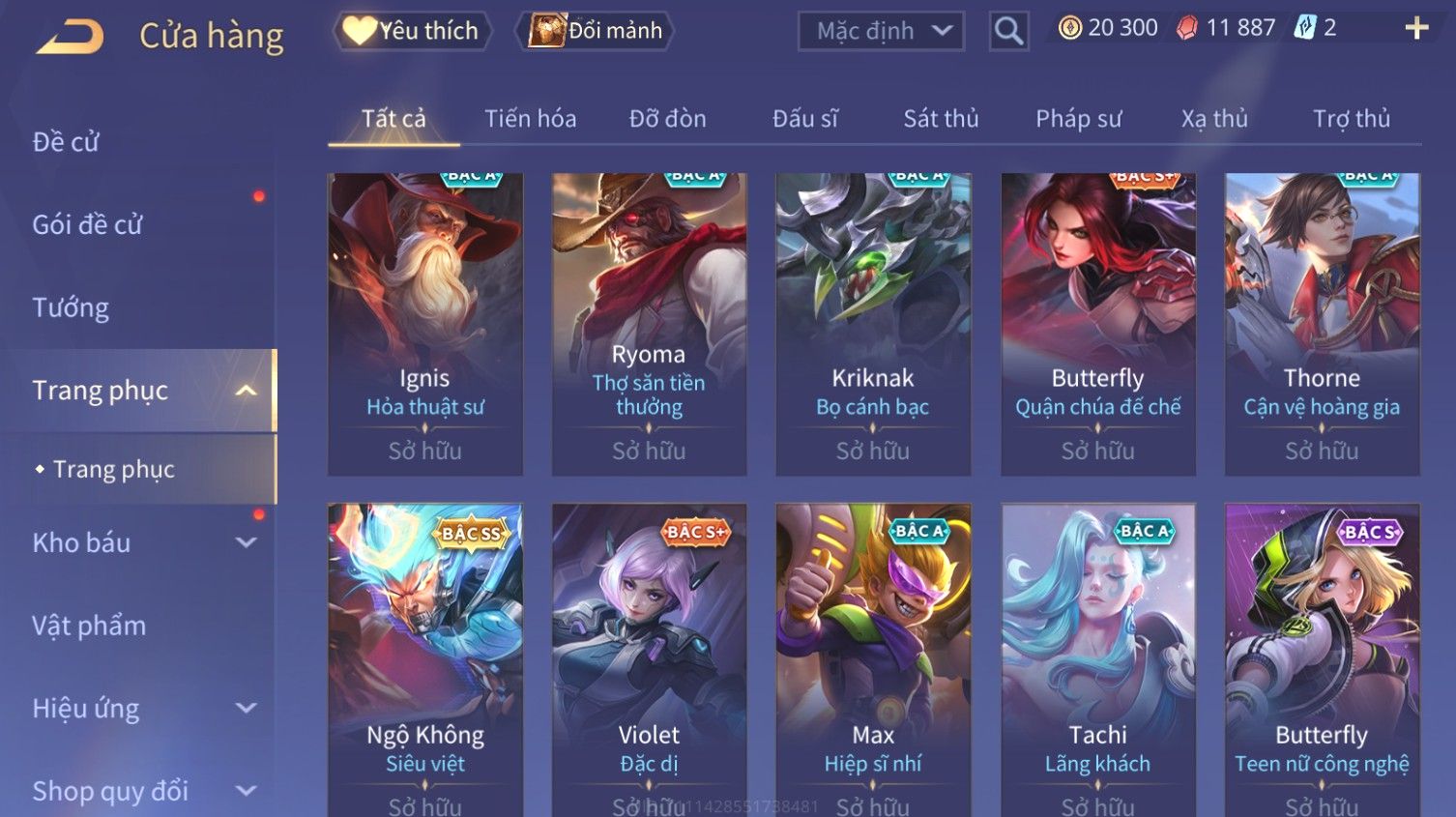Open the search magnifier icon
This screenshot has height=817, width=1456.
[1008, 31]
